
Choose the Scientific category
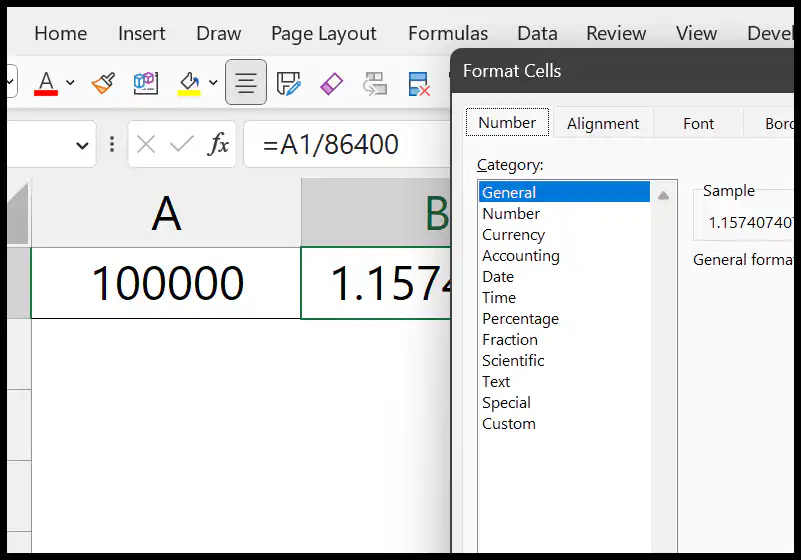point(564,361)
